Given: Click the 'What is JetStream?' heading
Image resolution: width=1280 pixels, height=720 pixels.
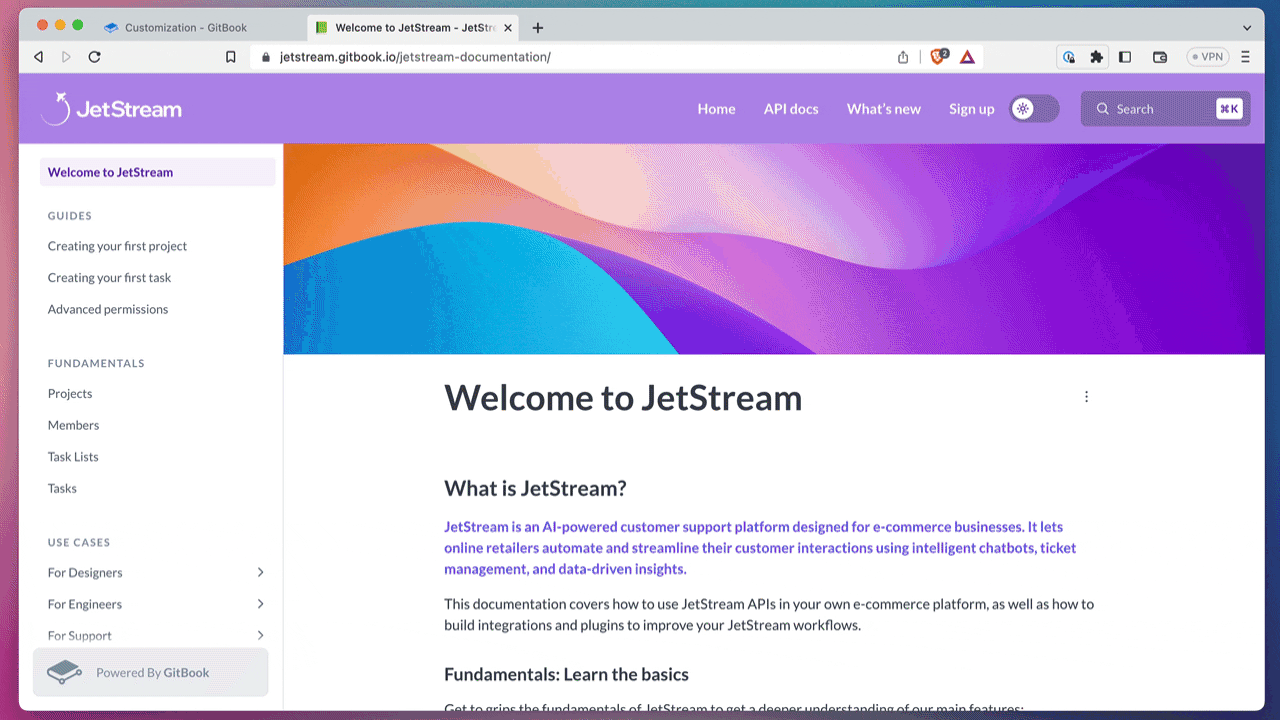Looking at the screenshot, I should click(535, 488).
